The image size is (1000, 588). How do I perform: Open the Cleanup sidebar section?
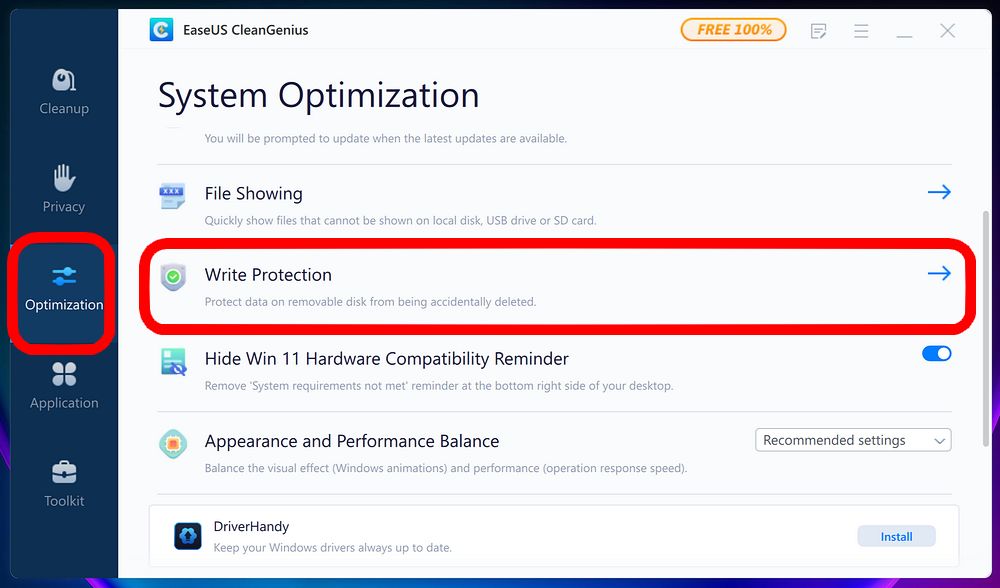tap(64, 92)
